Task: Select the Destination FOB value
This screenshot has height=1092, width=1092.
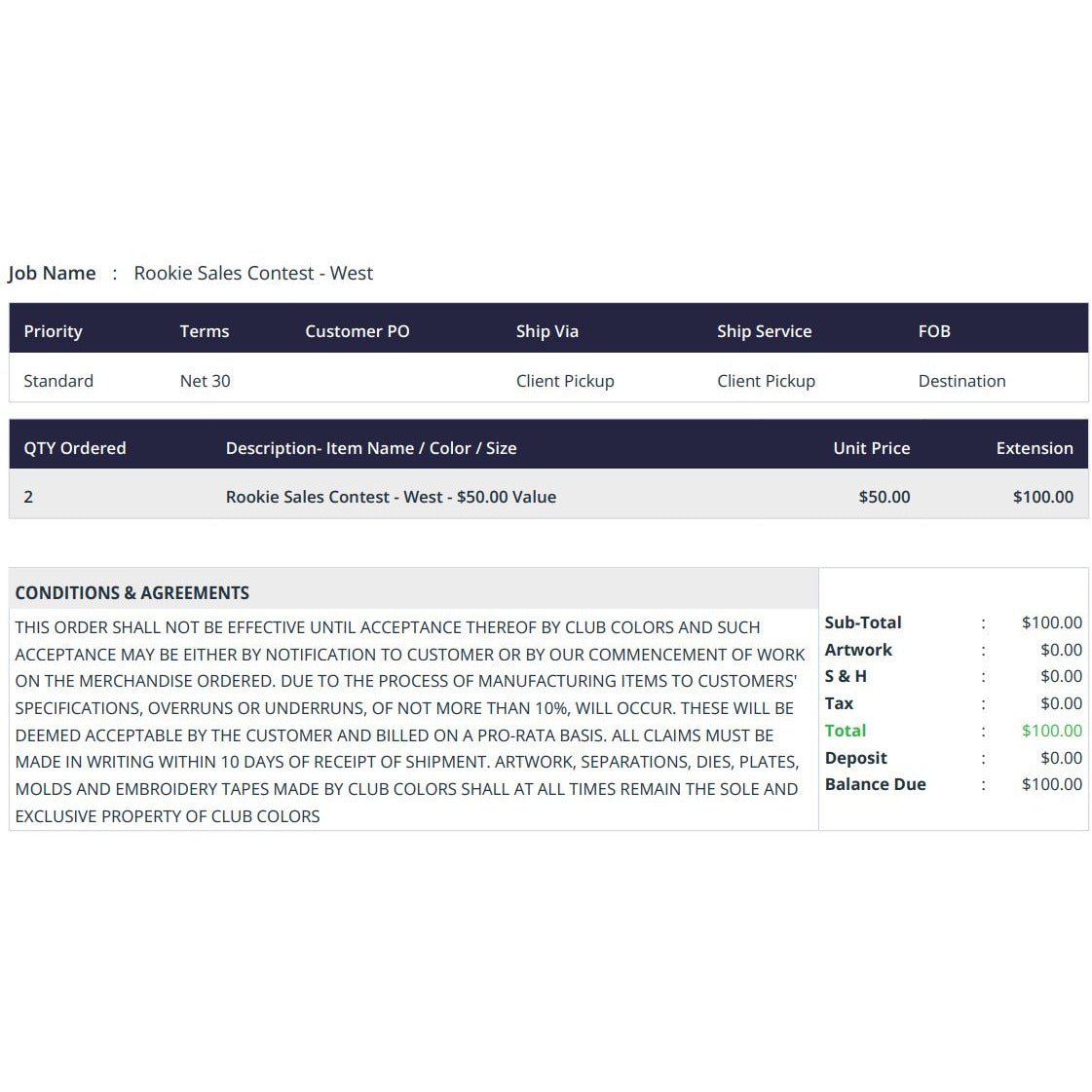Action: tap(961, 381)
